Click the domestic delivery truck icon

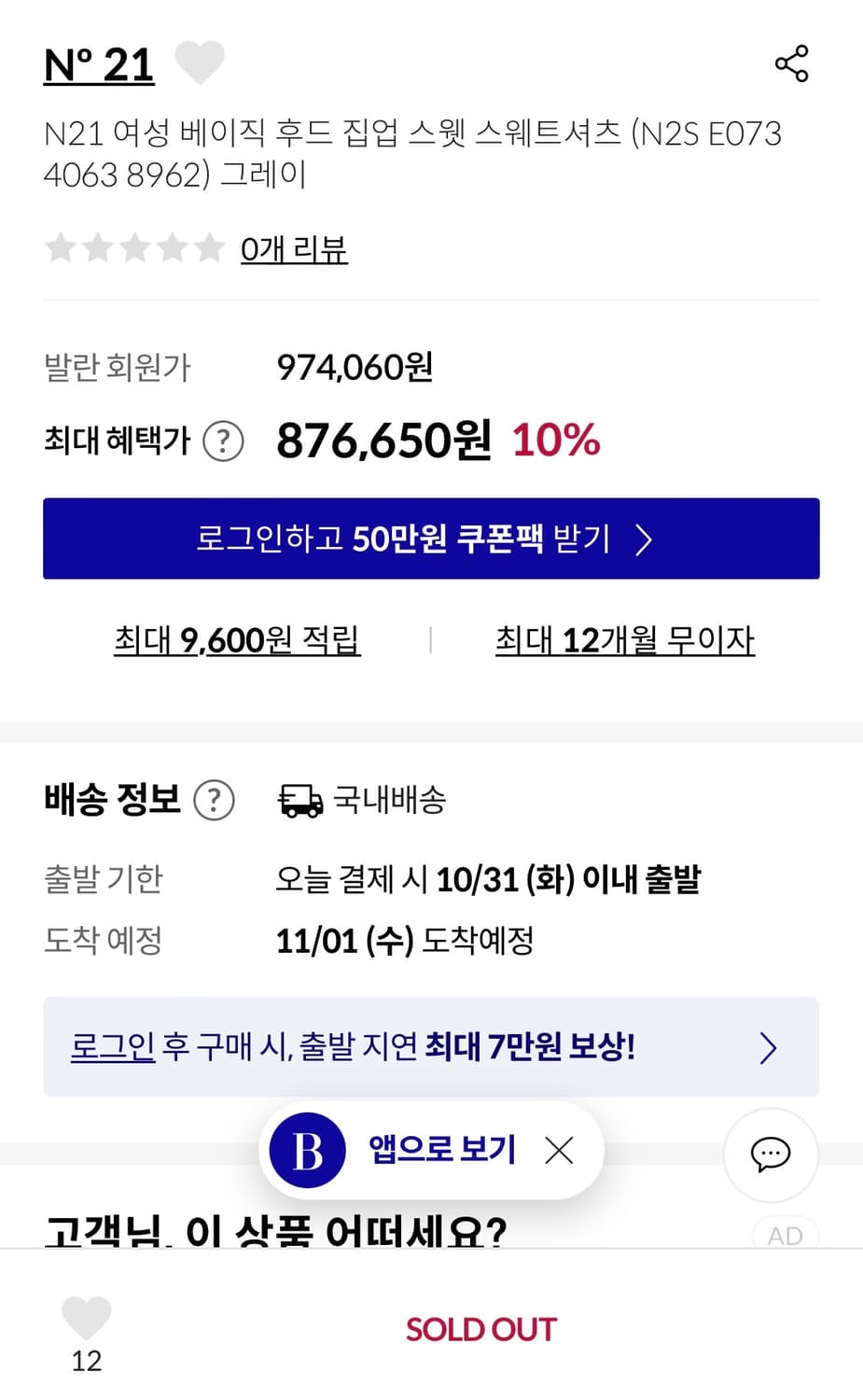[x=300, y=800]
